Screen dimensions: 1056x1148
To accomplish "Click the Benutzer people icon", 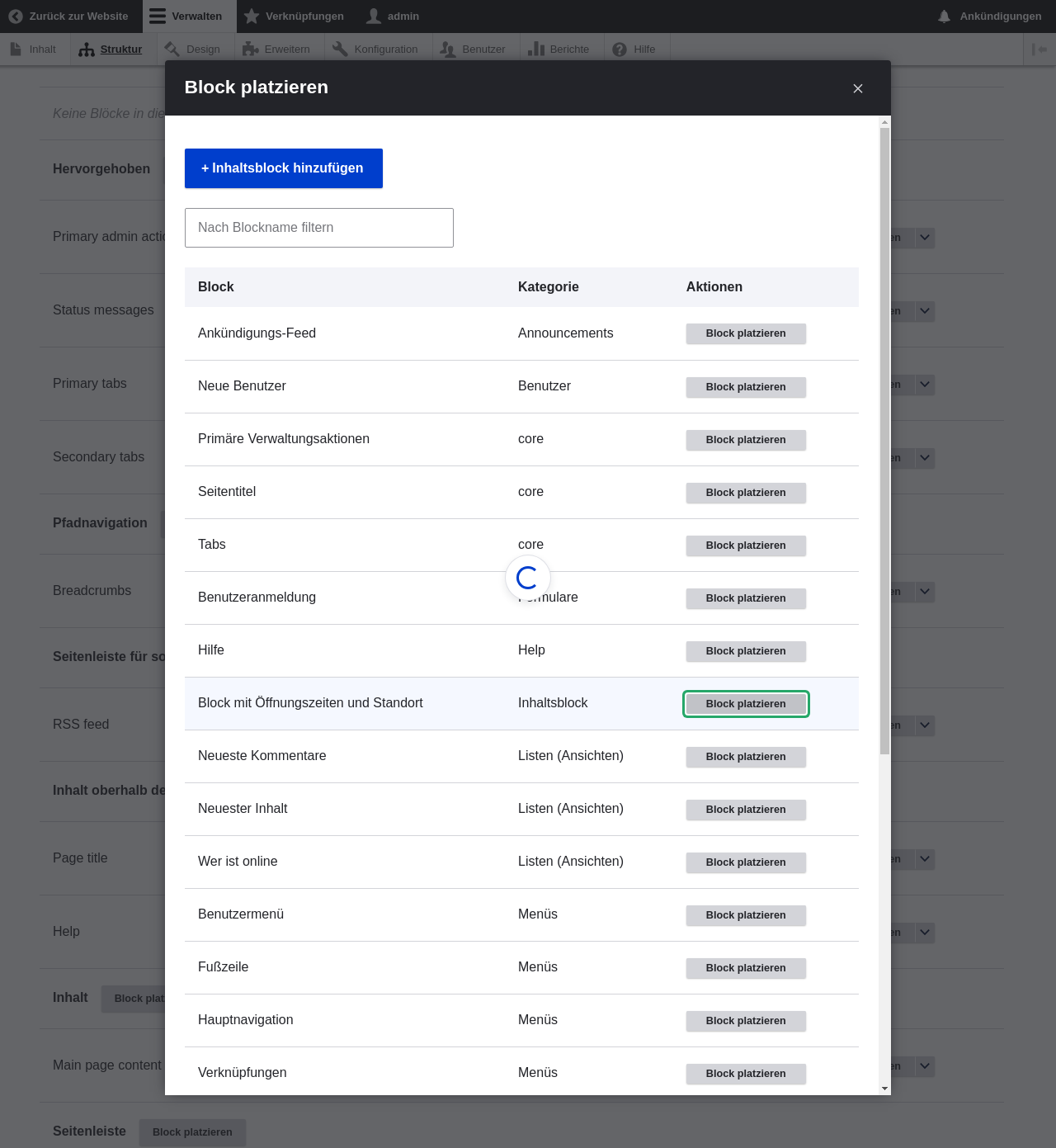I will (448, 50).
